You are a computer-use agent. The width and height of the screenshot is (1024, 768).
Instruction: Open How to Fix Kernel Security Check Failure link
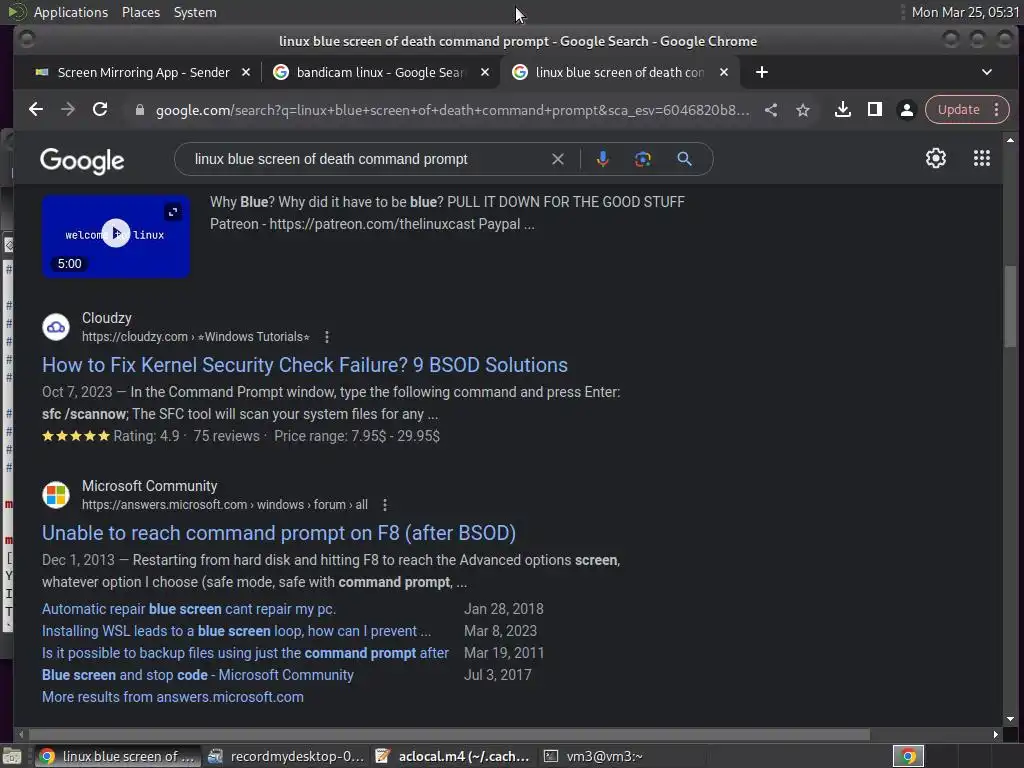click(305, 365)
